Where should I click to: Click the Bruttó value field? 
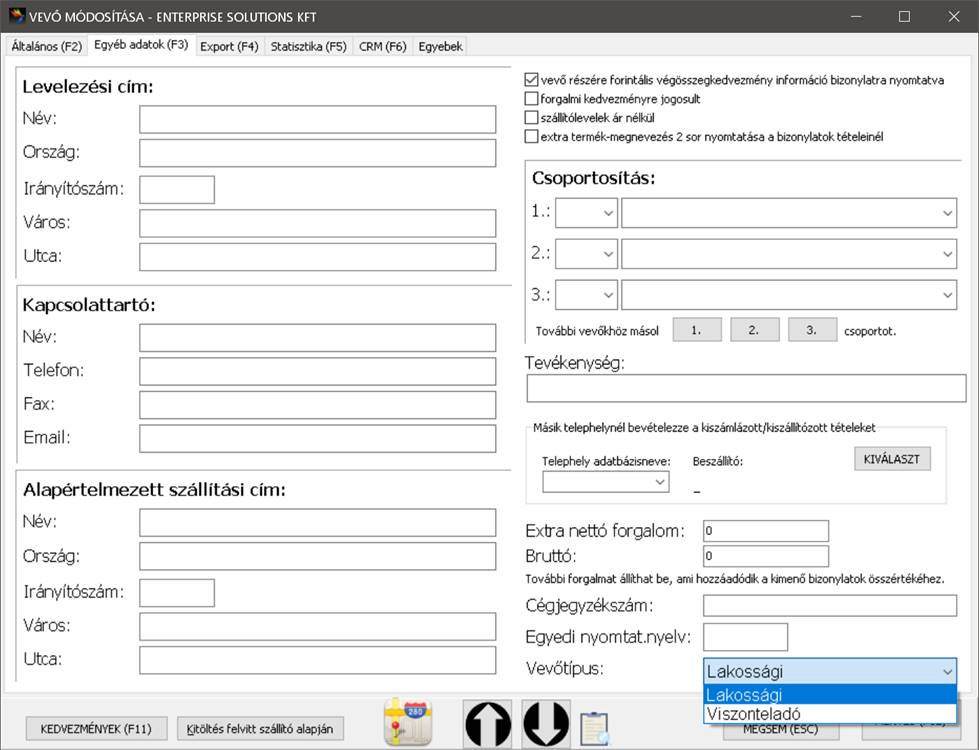(x=766, y=556)
